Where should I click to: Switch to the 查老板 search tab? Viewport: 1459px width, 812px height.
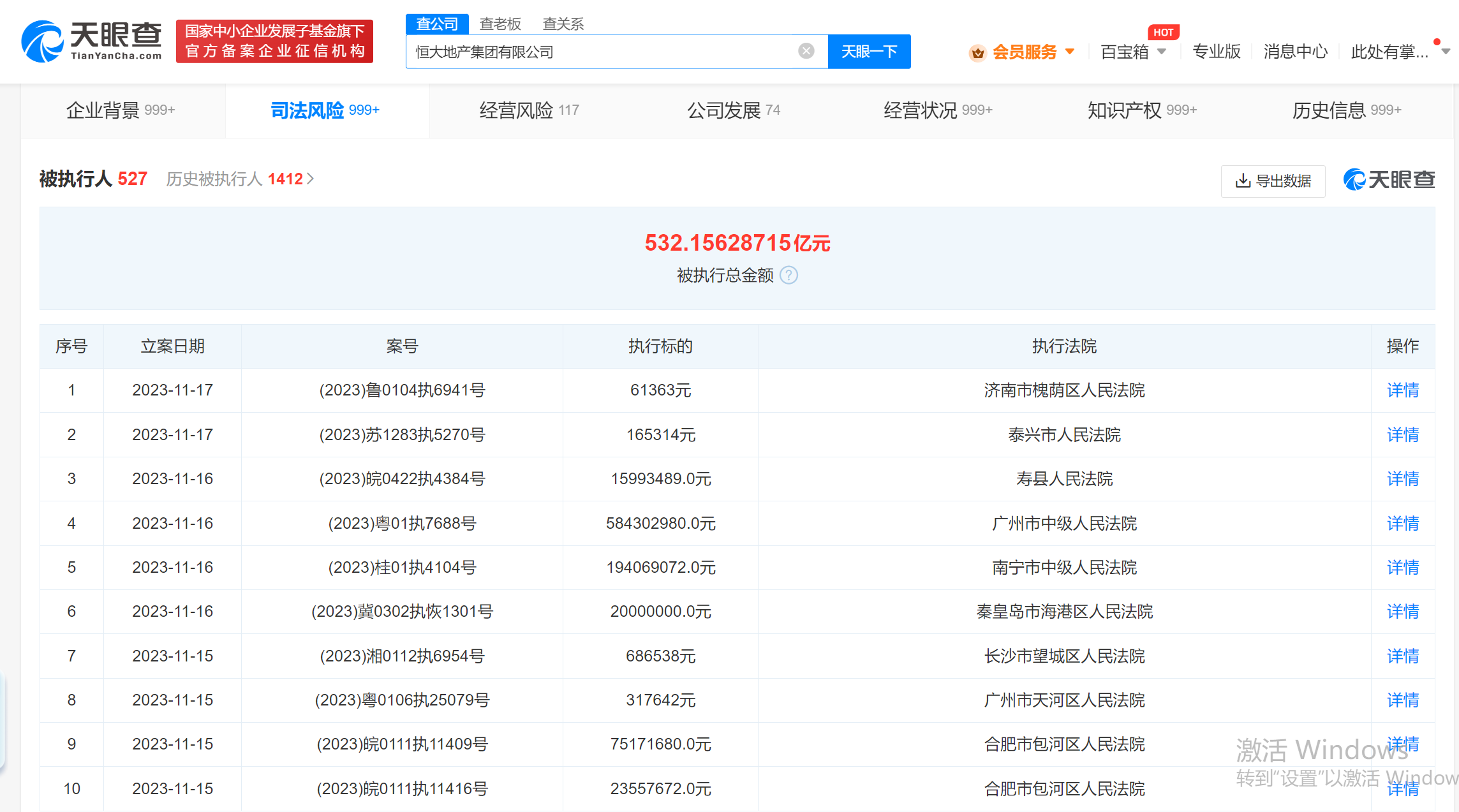tap(500, 24)
